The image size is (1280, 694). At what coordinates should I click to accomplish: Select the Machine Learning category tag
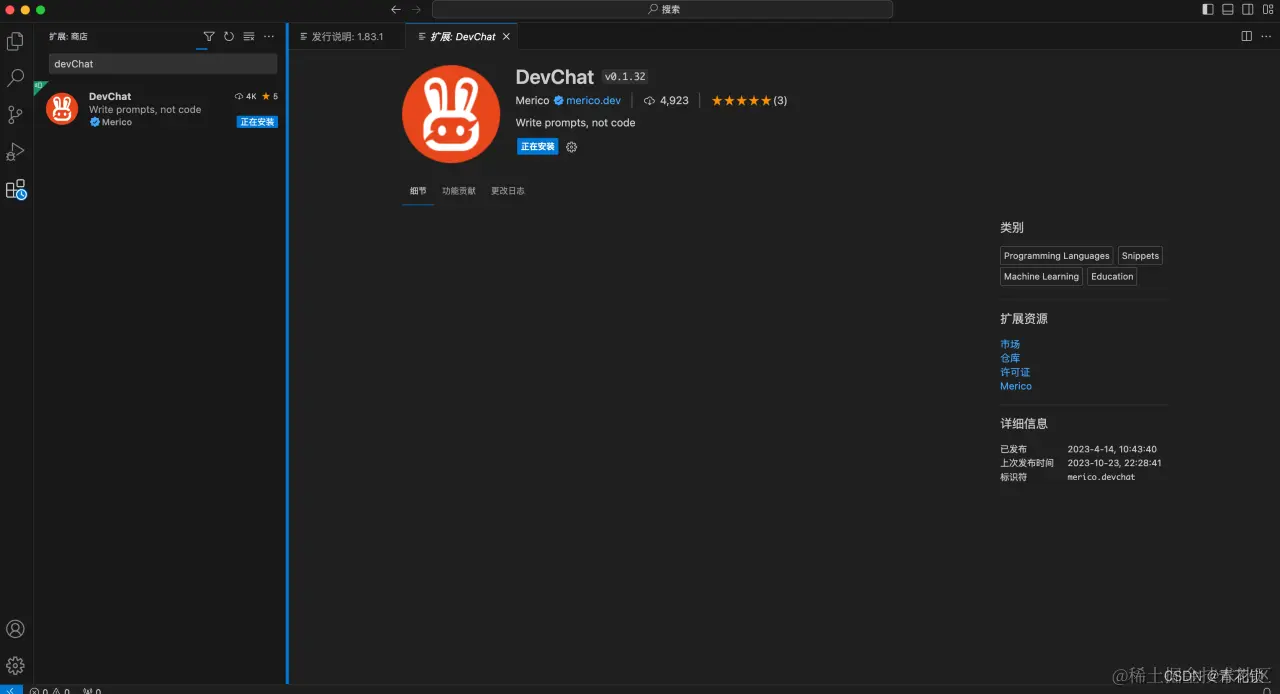click(1041, 277)
